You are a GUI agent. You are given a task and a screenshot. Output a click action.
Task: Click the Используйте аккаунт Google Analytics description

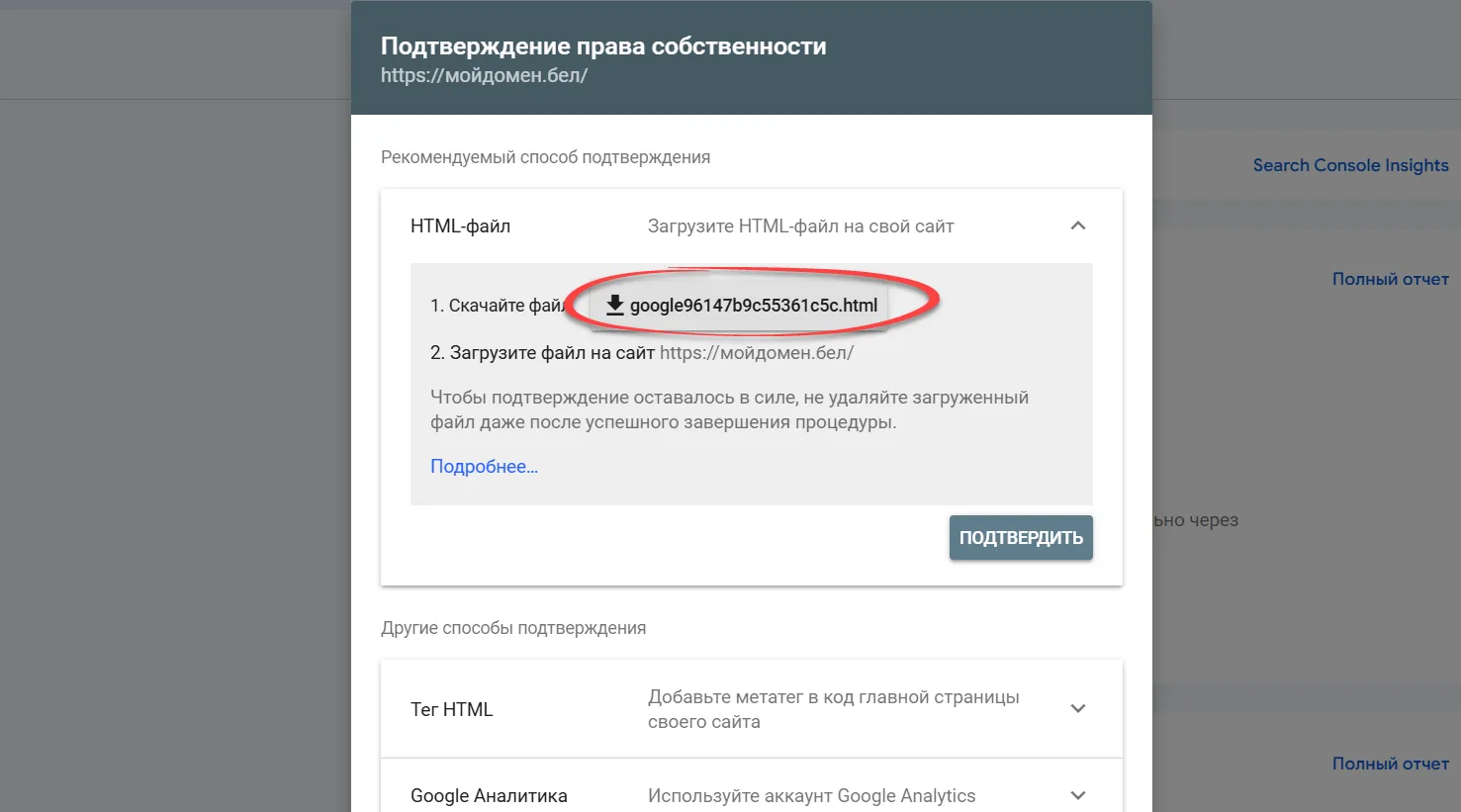811,795
